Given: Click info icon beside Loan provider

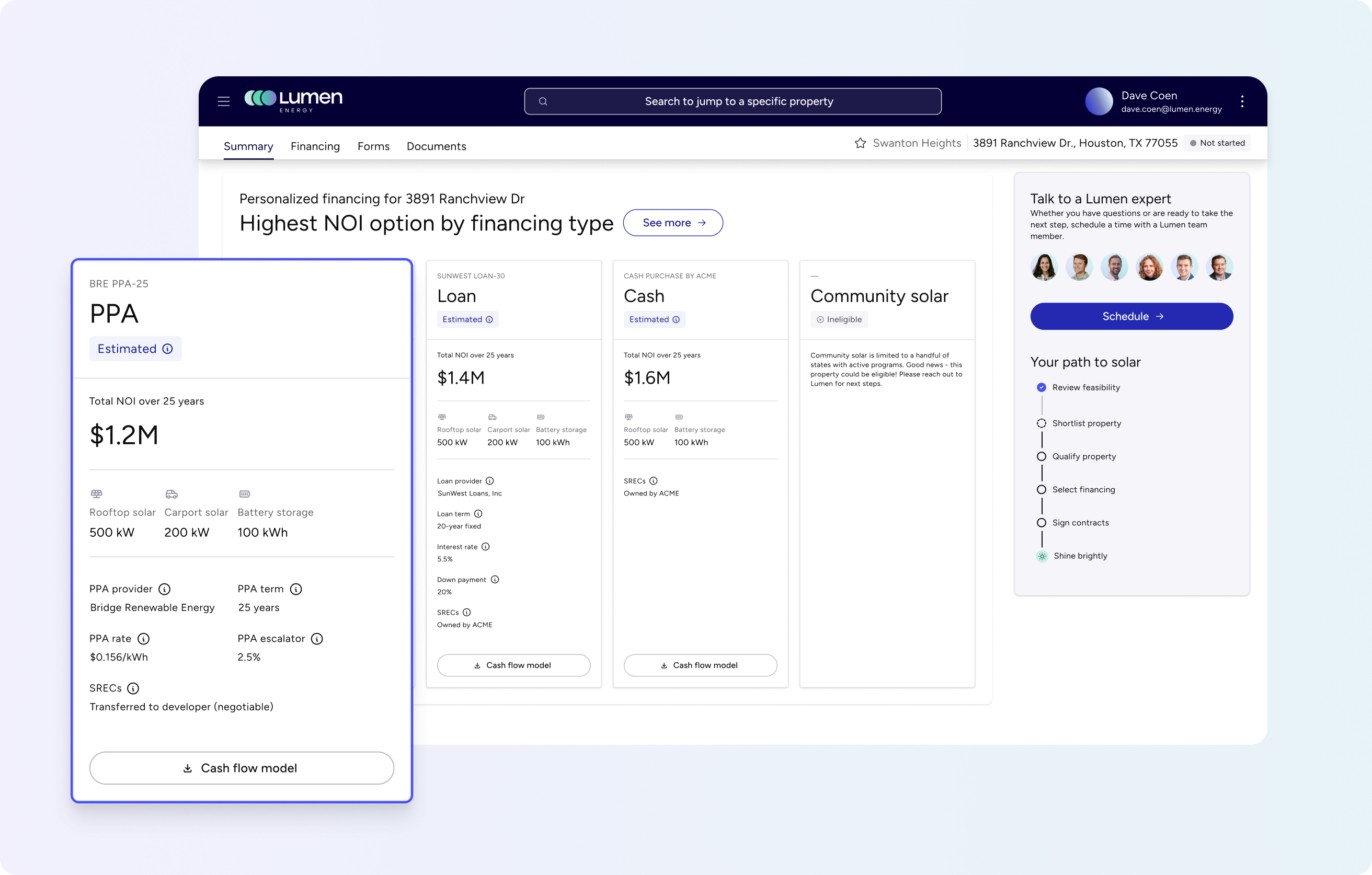Looking at the screenshot, I should [x=489, y=481].
